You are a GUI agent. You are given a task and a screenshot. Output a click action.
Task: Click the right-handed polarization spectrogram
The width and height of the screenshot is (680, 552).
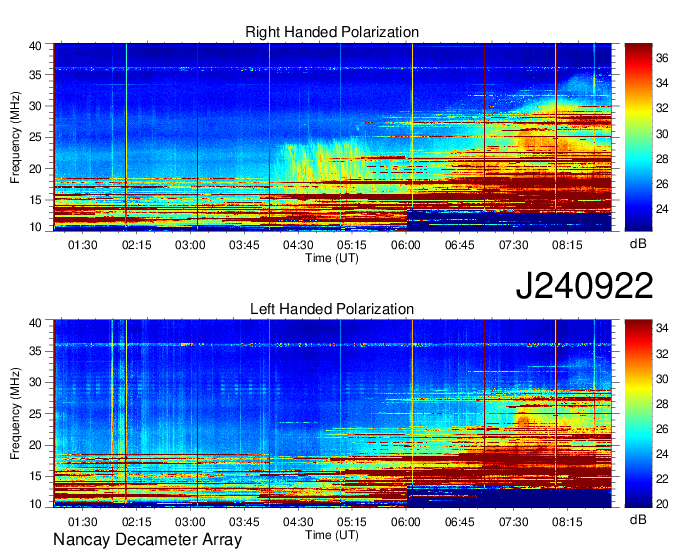tap(332, 137)
